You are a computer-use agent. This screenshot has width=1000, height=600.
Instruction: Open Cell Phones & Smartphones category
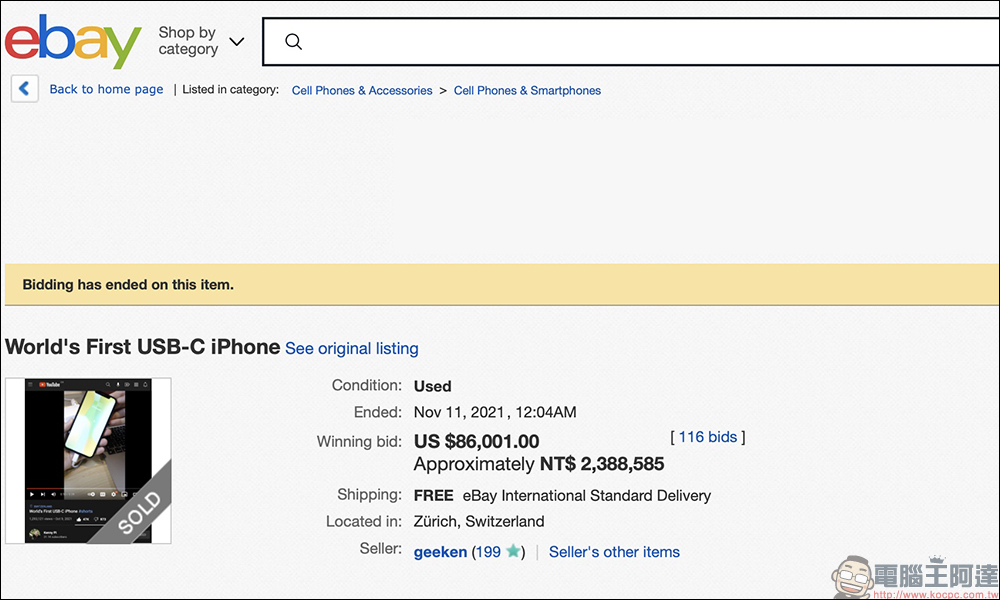527,91
